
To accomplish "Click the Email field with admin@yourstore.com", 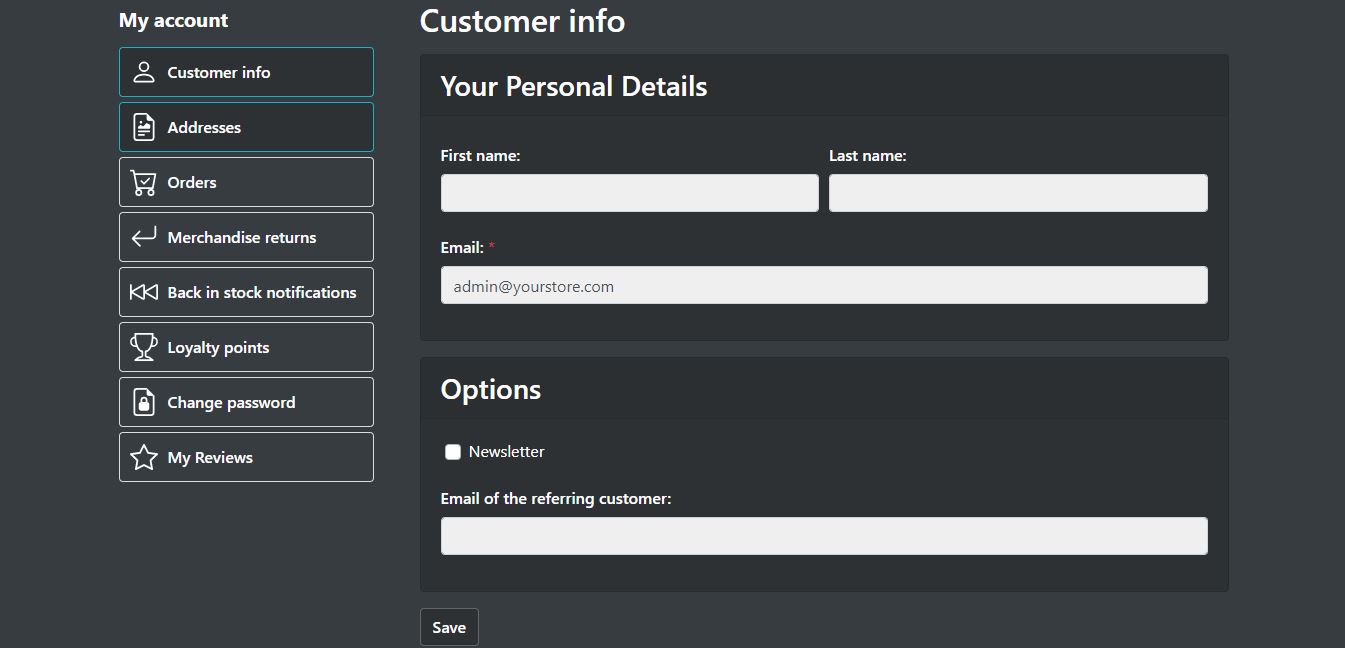I will coord(824,285).
